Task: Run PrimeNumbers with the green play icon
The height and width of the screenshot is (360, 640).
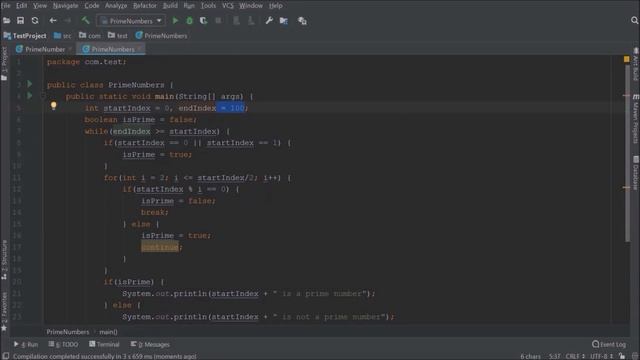Action: [x=176, y=21]
